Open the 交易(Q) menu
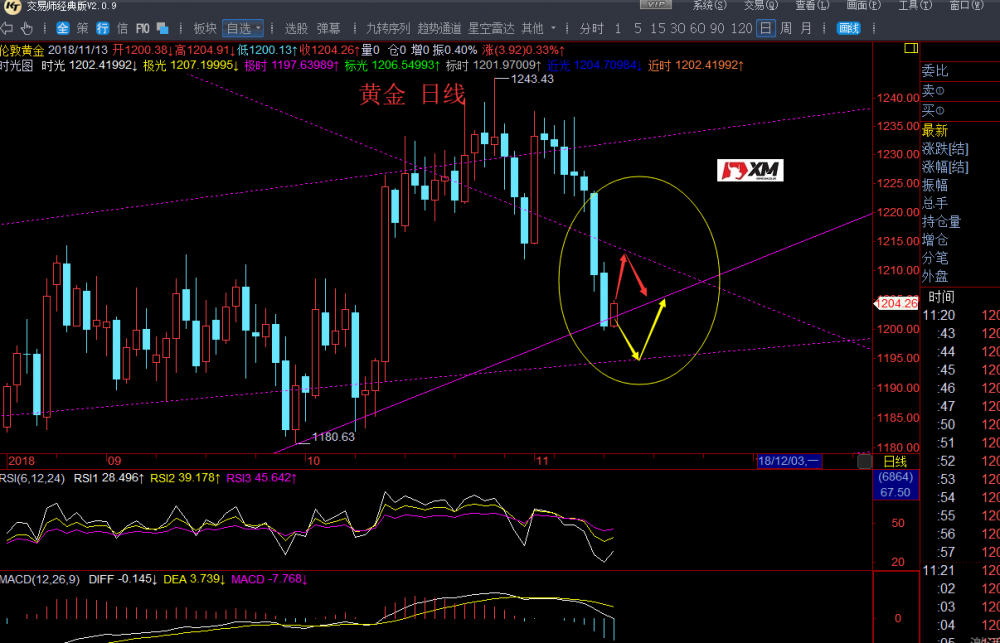The width and height of the screenshot is (1000, 643). (x=760, y=6)
